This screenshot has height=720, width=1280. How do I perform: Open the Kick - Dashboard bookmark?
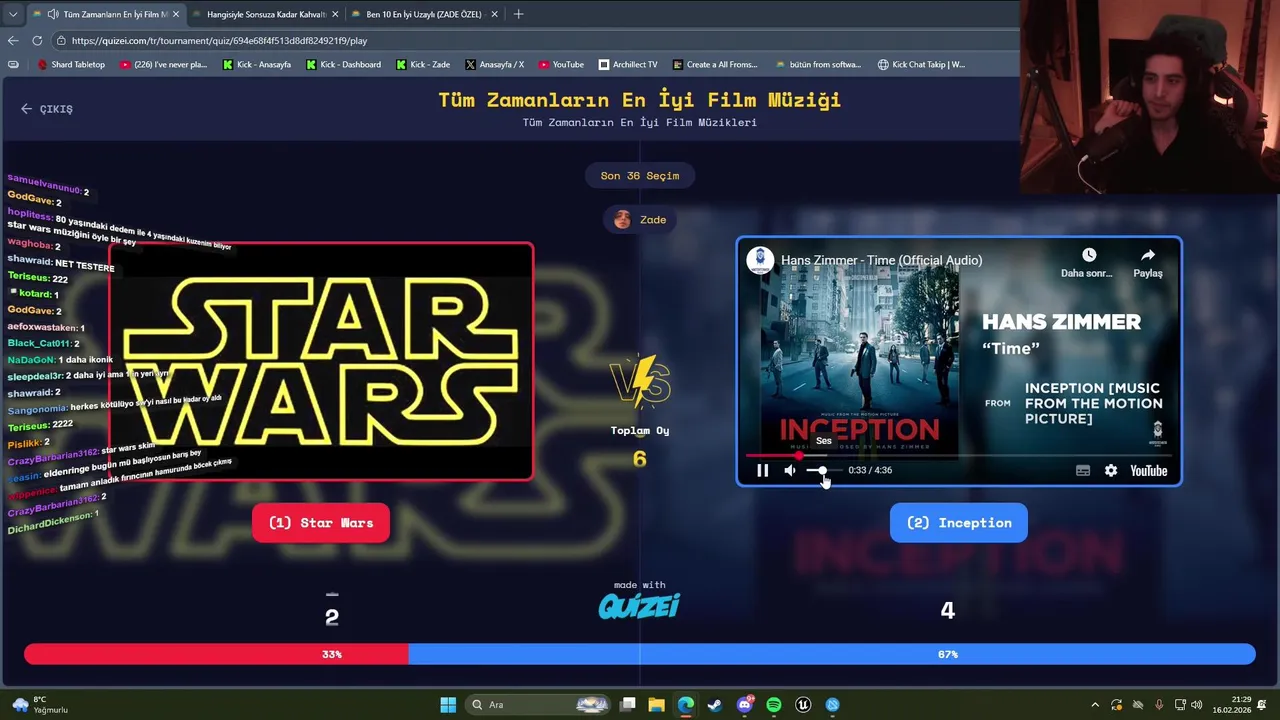pos(344,64)
